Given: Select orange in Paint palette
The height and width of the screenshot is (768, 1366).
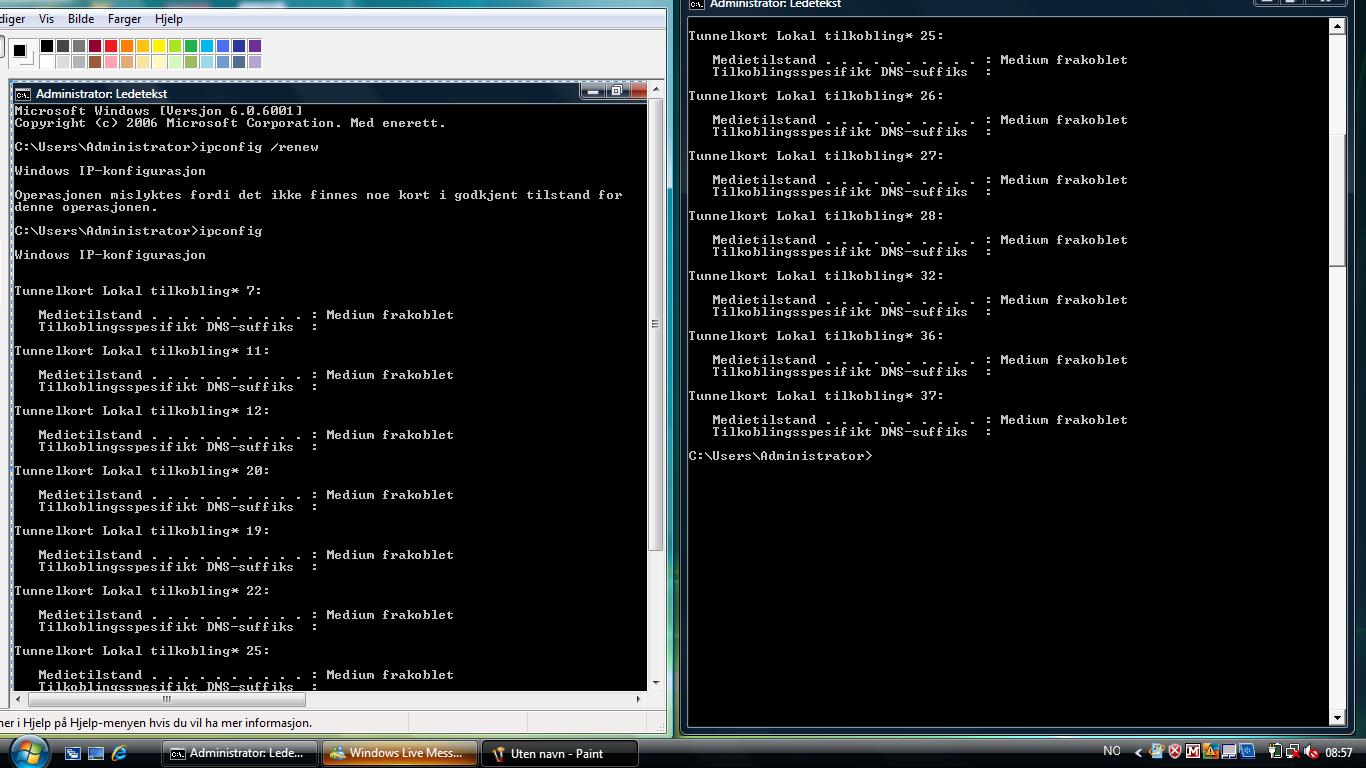Looking at the screenshot, I should 127,46.
